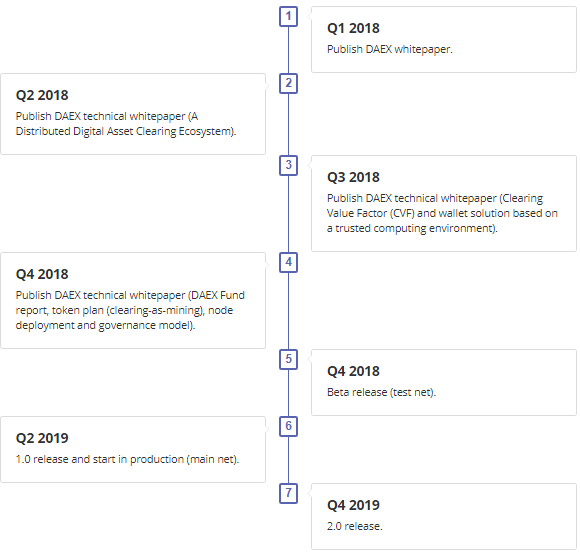This screenshot has width=580, height=552.
Task: Select timeline step 4 marker
Action: click(288, 262)
